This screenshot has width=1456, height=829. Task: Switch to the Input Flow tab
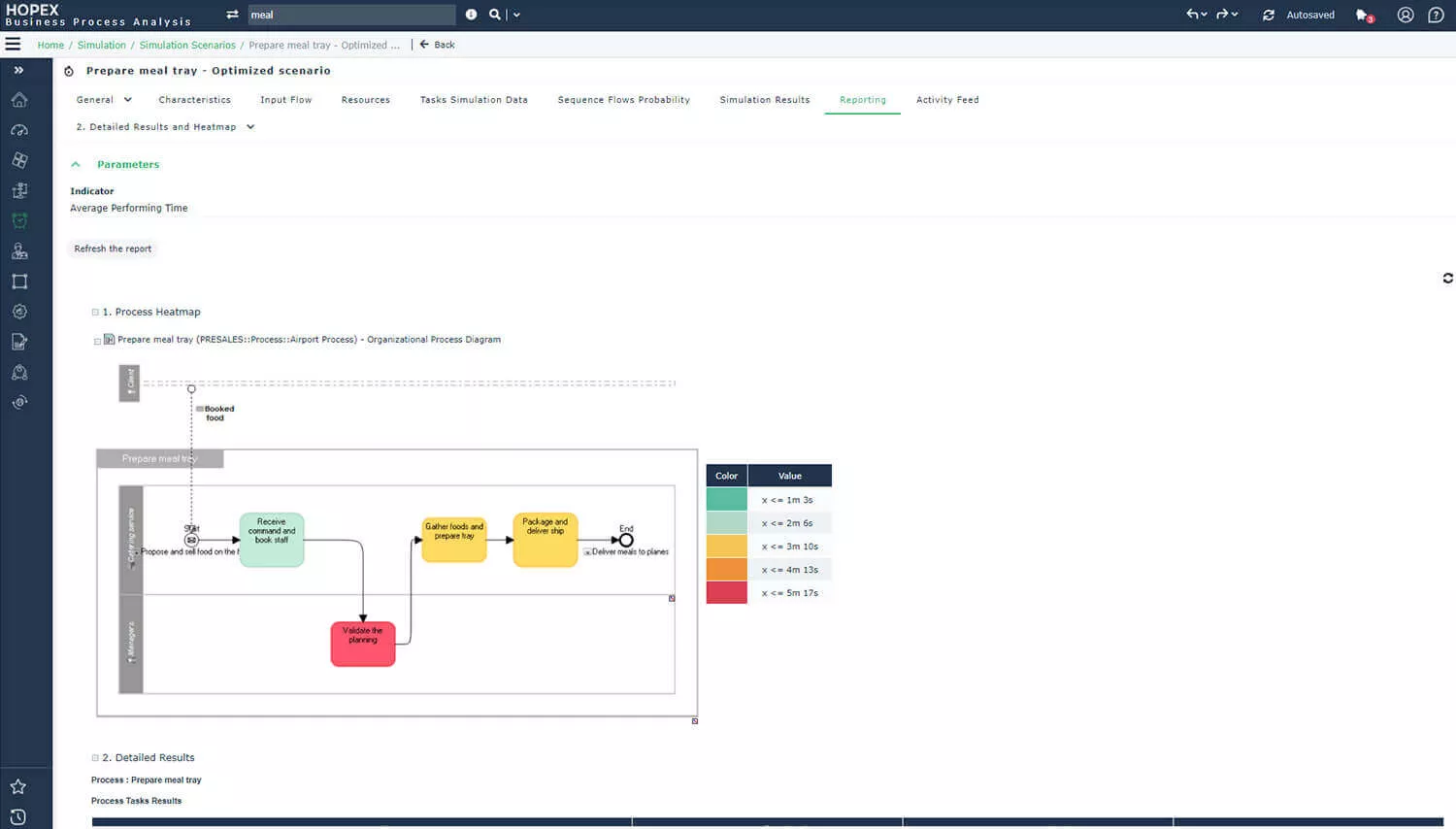point(285,99)
